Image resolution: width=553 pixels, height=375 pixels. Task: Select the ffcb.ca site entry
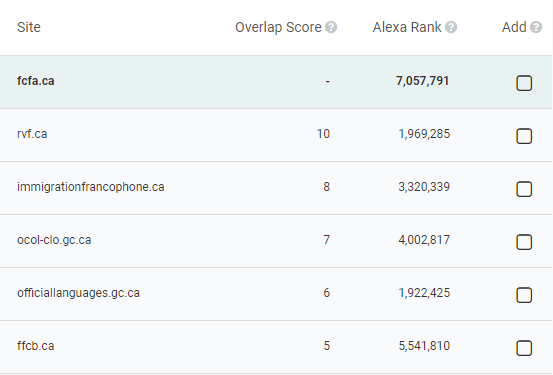click(36, 346)
